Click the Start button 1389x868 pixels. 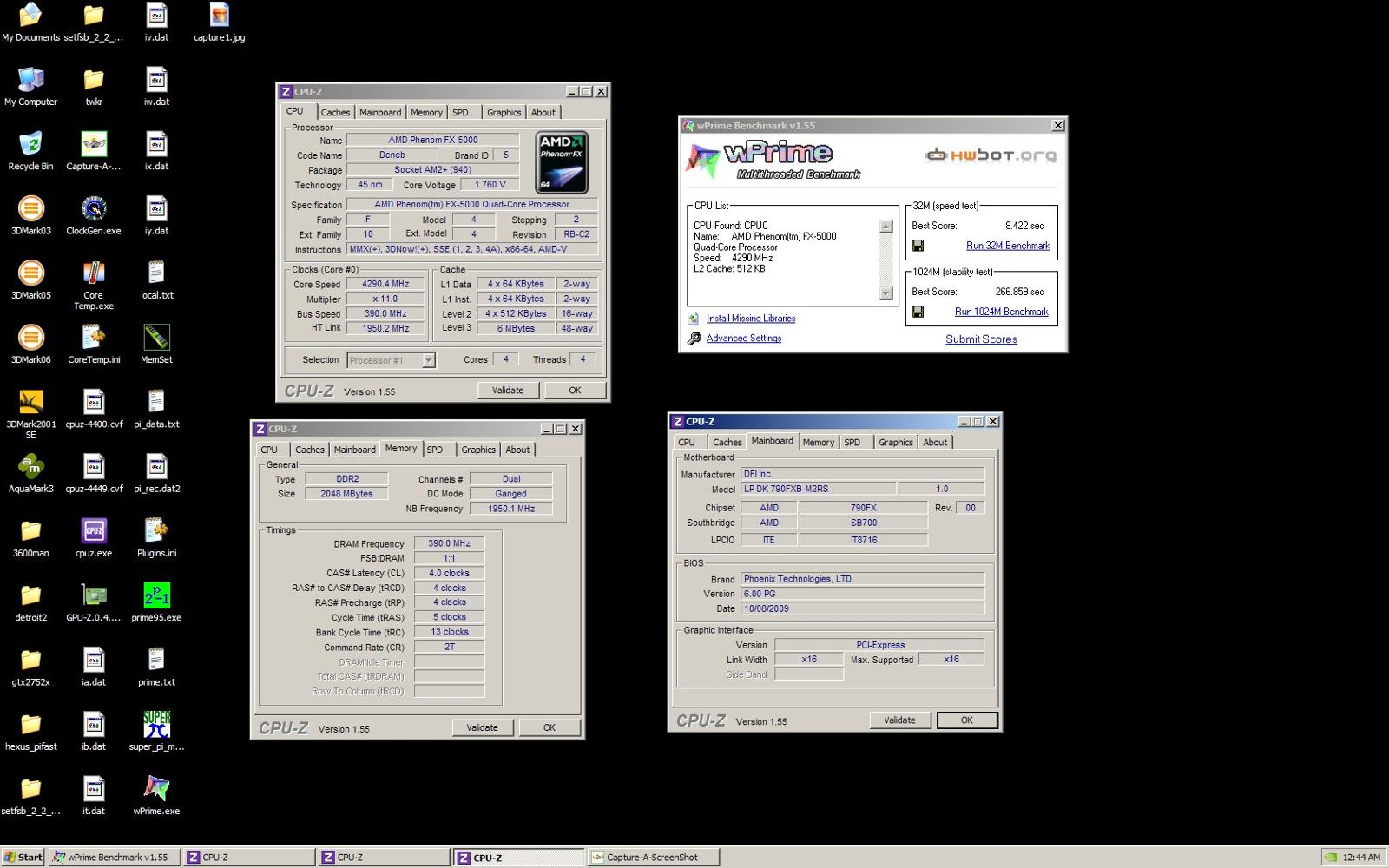[23, 857]
